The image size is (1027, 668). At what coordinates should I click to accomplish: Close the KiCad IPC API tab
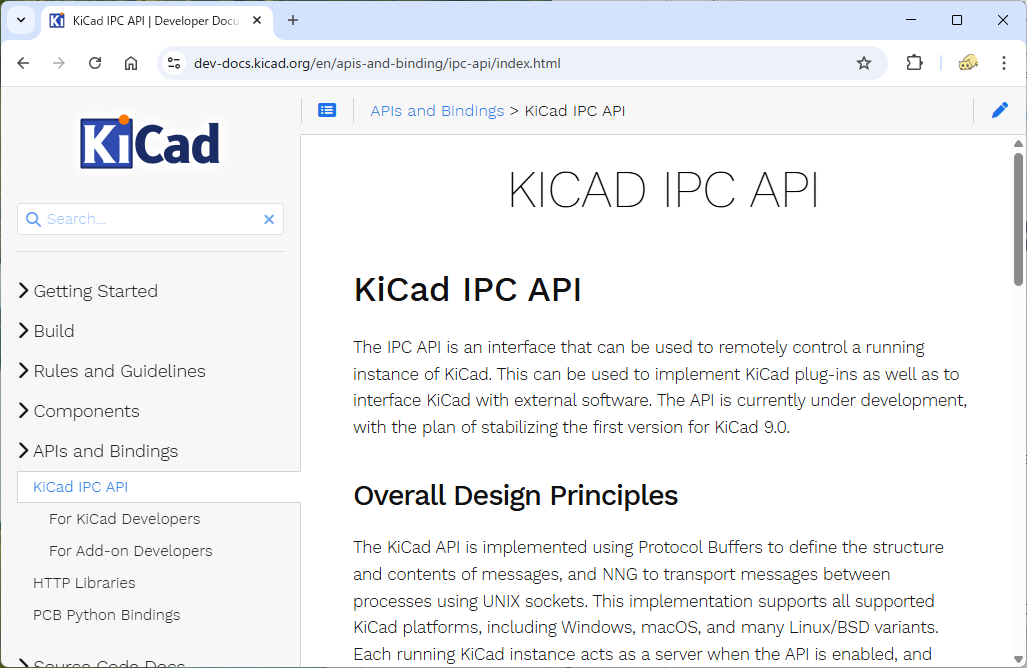(x=257, y=20)
